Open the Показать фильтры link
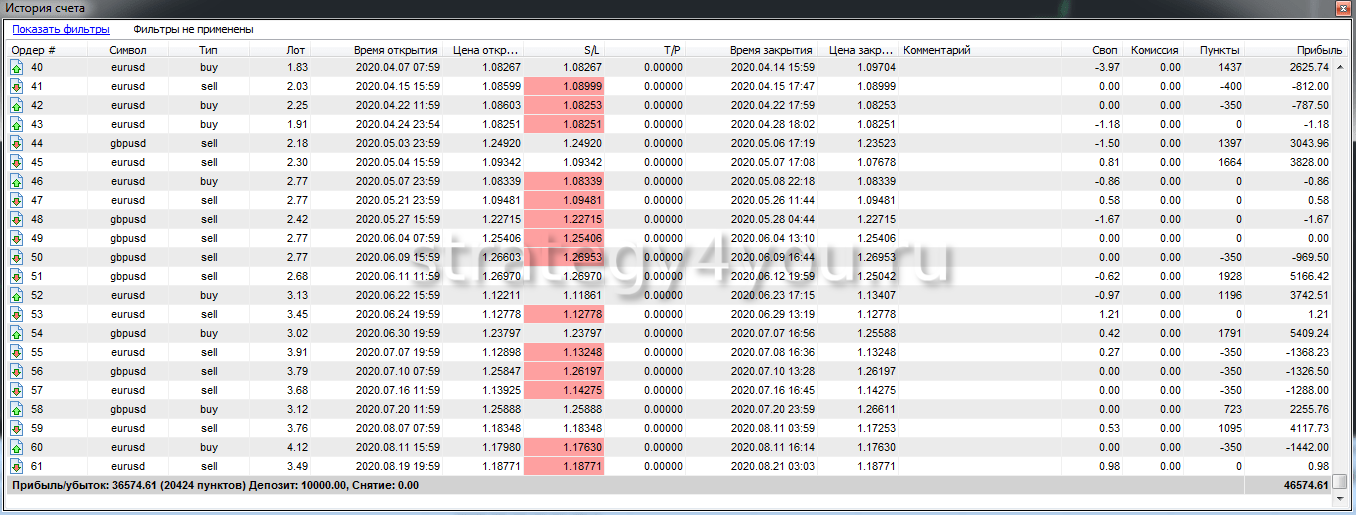The width and height of the screenshot is (1356, 515). point(61,30)
